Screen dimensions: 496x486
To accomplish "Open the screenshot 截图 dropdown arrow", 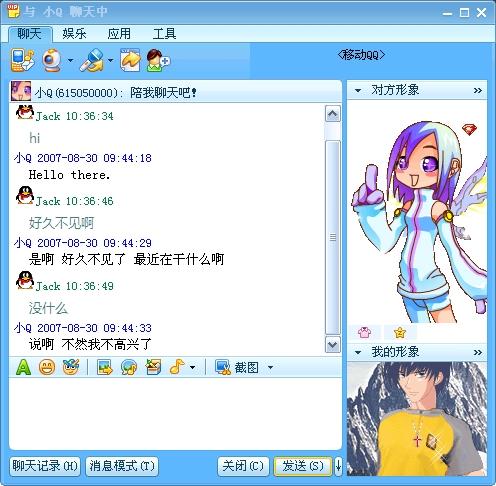I will pos(270,368).
